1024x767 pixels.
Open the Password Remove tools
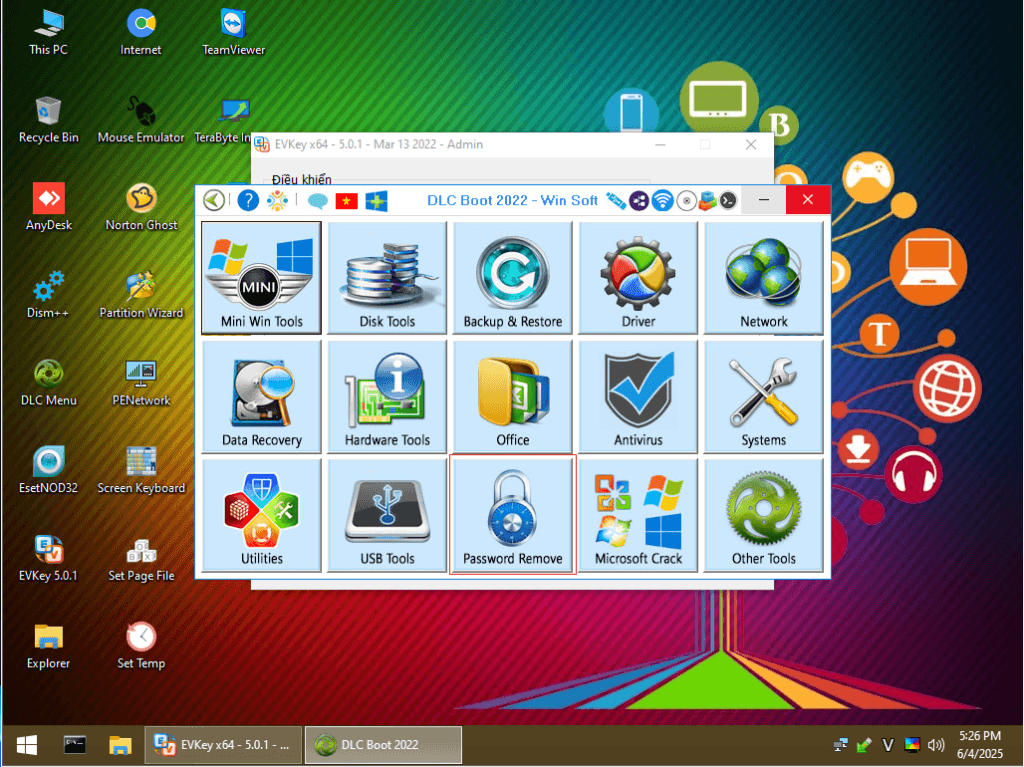(x=513, y=515)
